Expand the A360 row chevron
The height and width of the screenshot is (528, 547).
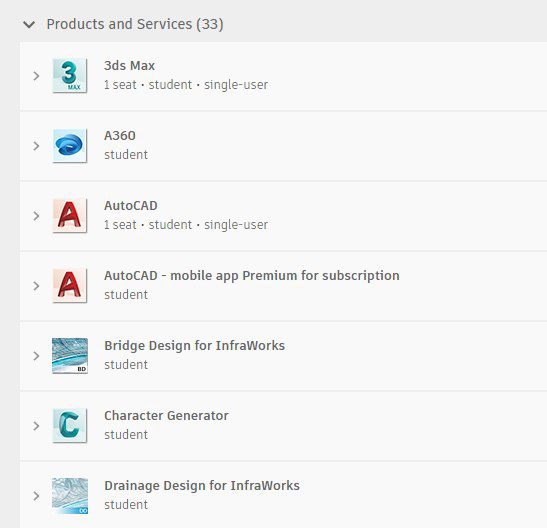pos(36,146)
